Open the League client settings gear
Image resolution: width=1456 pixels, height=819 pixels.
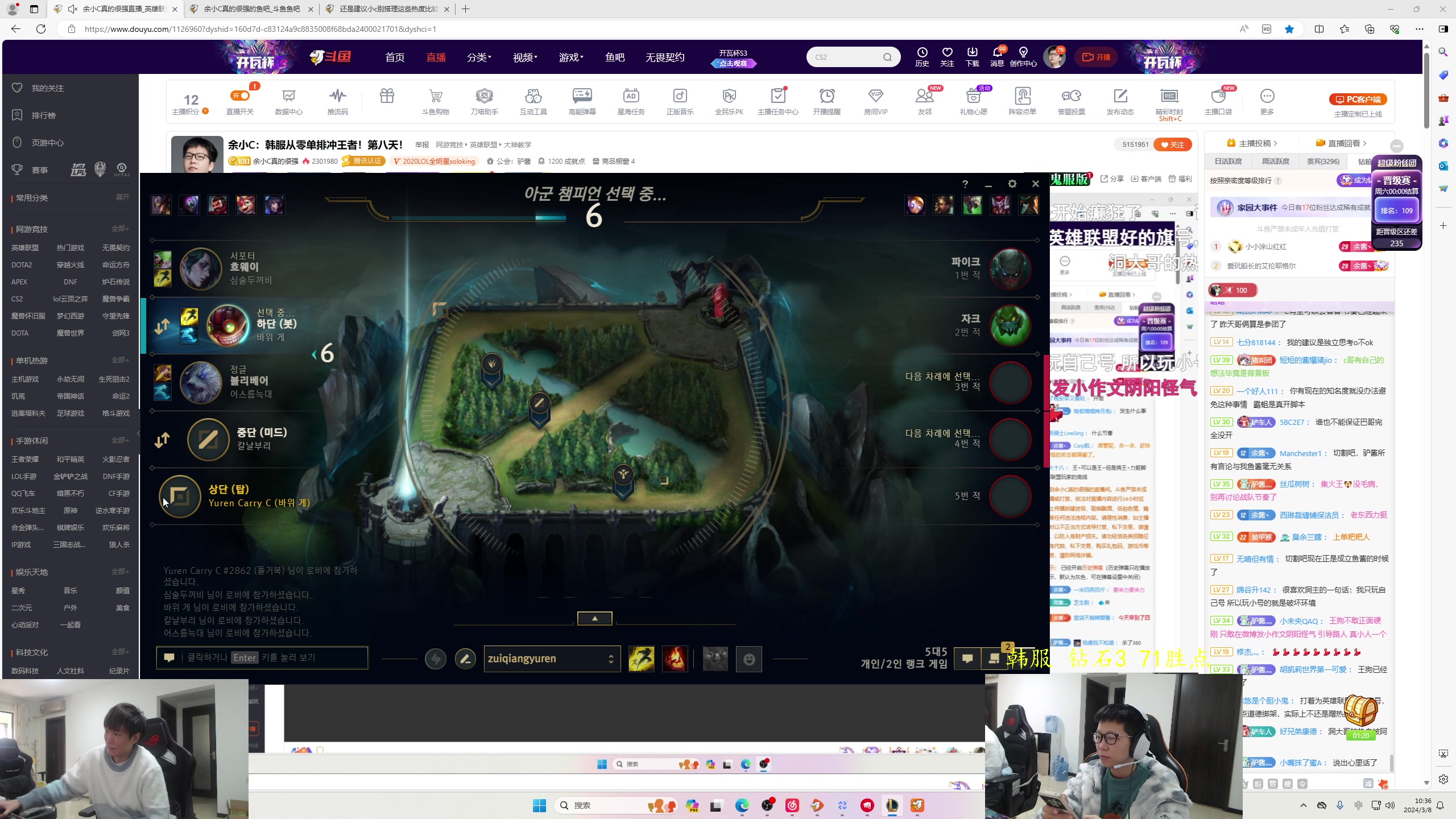pyautogui.click(x=1012, y=184)
